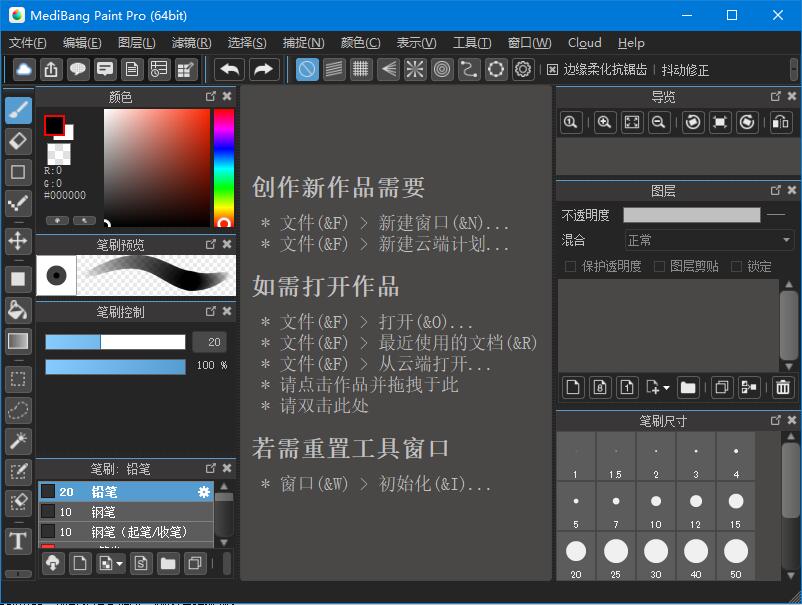Select the 铅笔 brush row
The width and height of the screenshot is (802, 605).
point(126,492)
